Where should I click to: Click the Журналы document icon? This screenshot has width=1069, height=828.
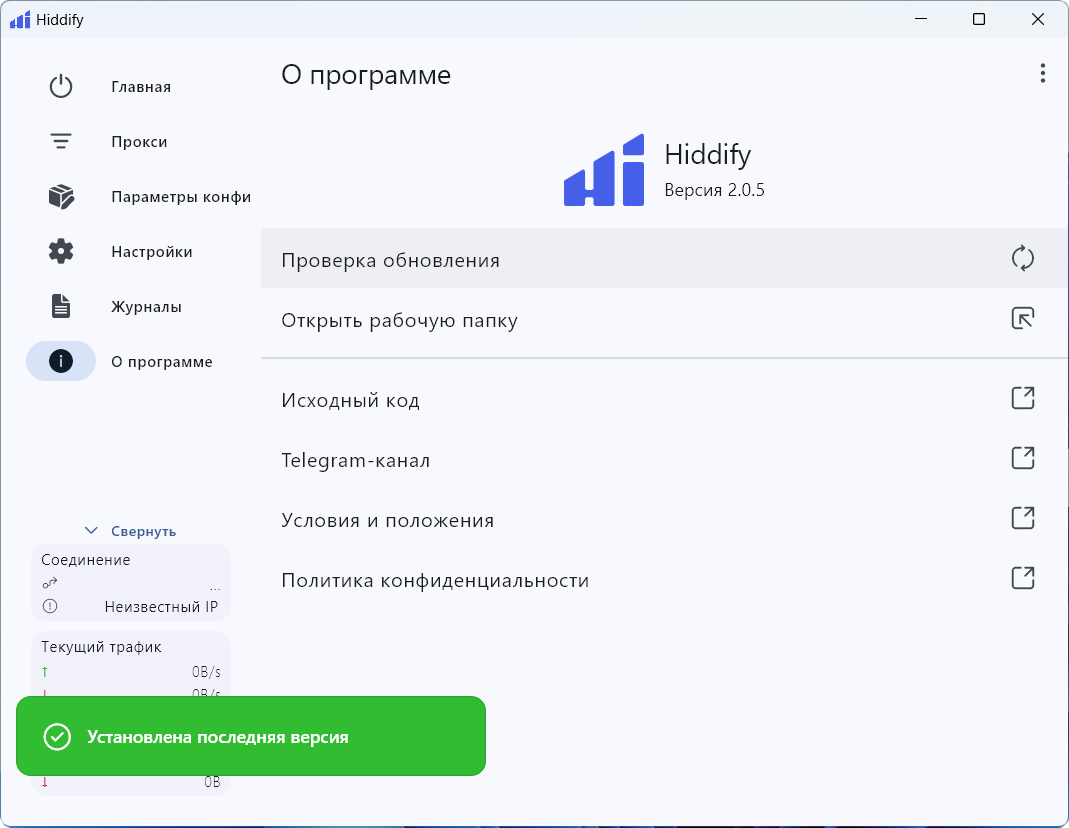pyautogui.click(x=61, y=307)
